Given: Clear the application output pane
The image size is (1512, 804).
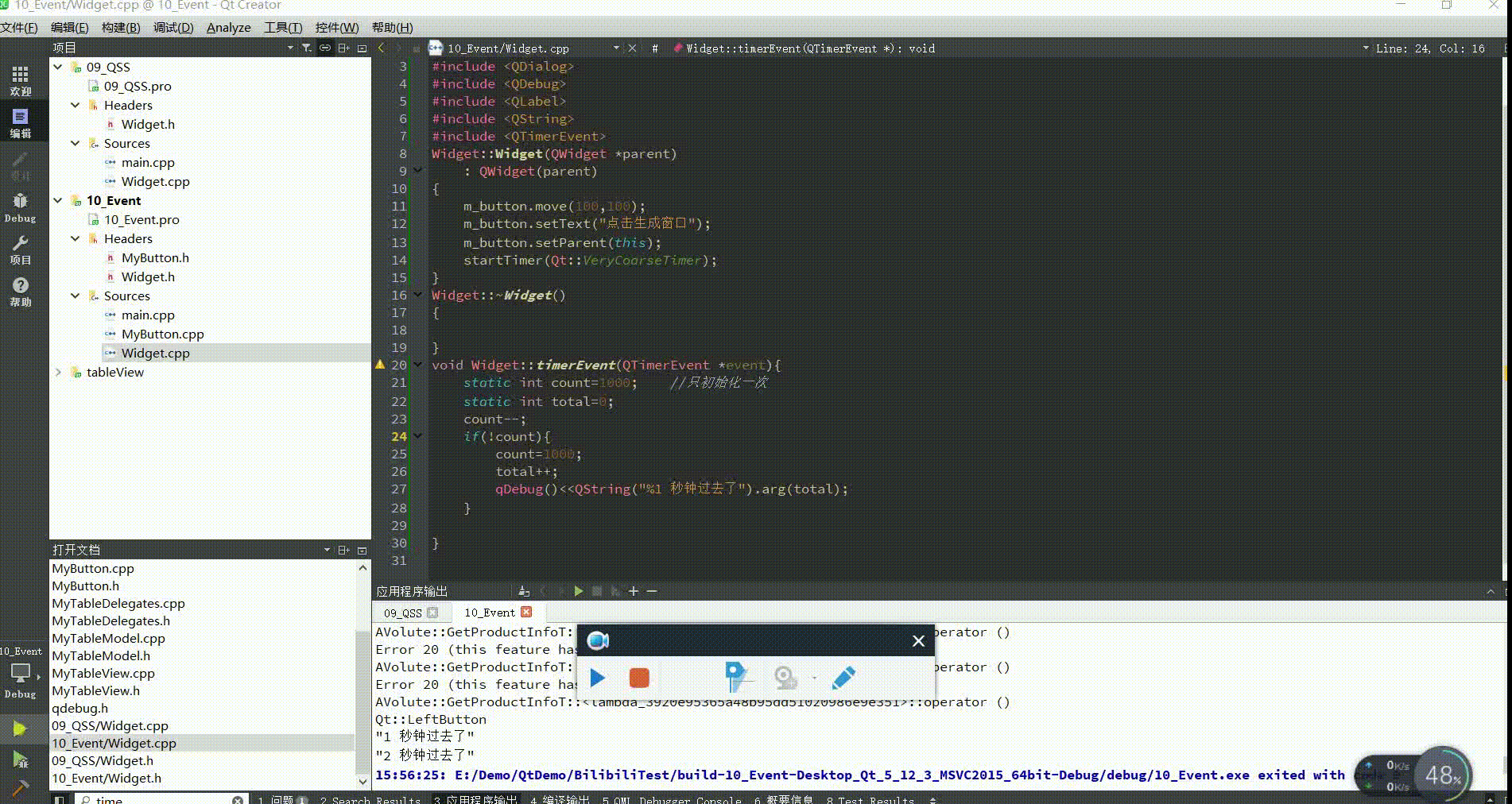Looking at the screenshot, I should pos(523,591).
